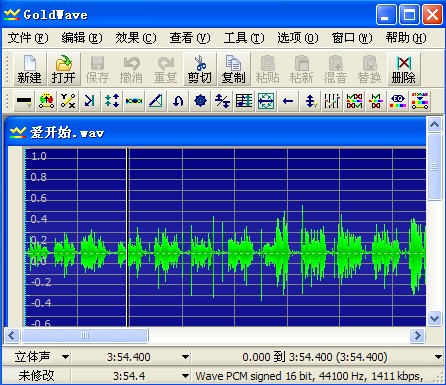Click the Y/X Dynamics effect icon

pyautogui.click(x=68, y=101)
